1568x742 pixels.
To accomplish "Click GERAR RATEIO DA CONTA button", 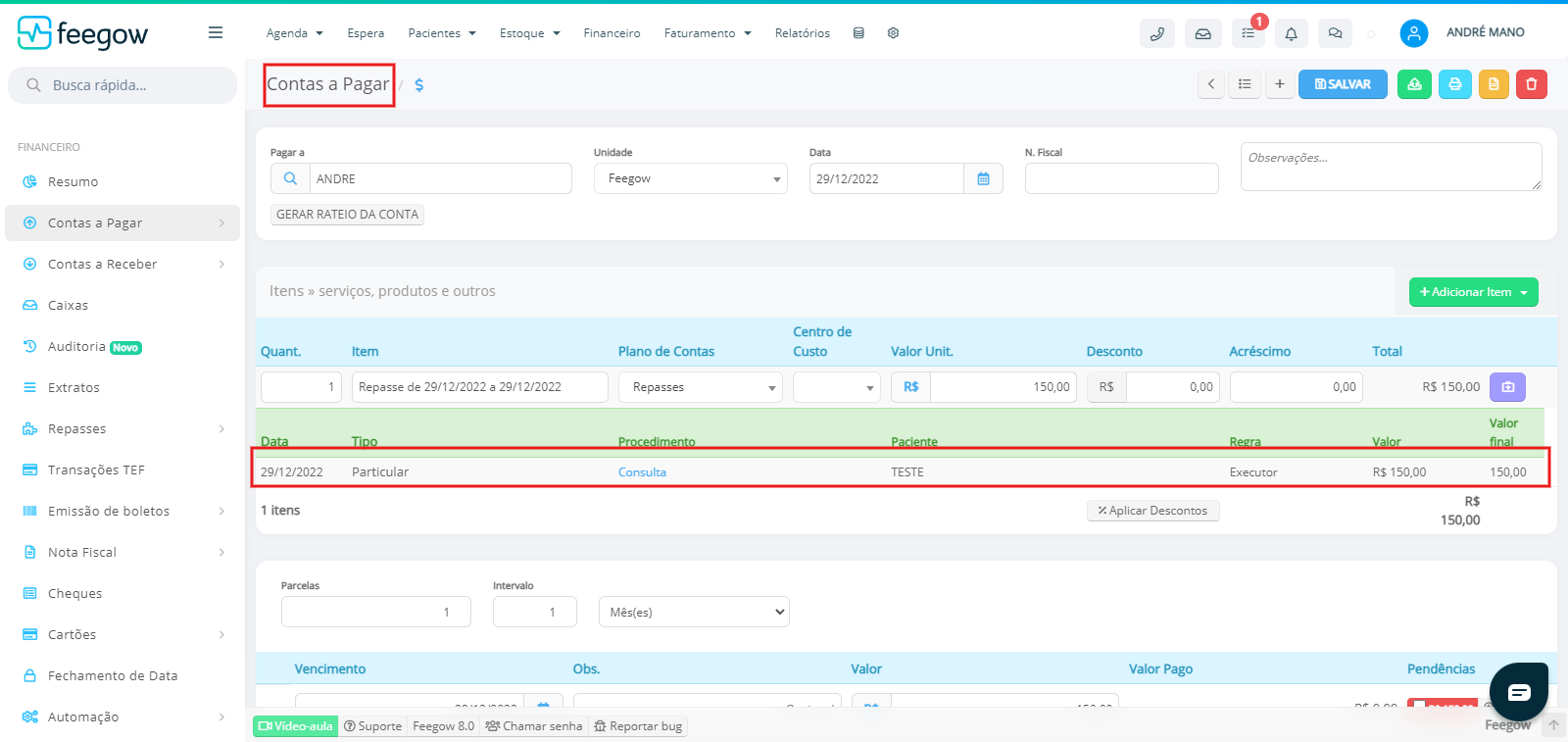I will (347, 215).
